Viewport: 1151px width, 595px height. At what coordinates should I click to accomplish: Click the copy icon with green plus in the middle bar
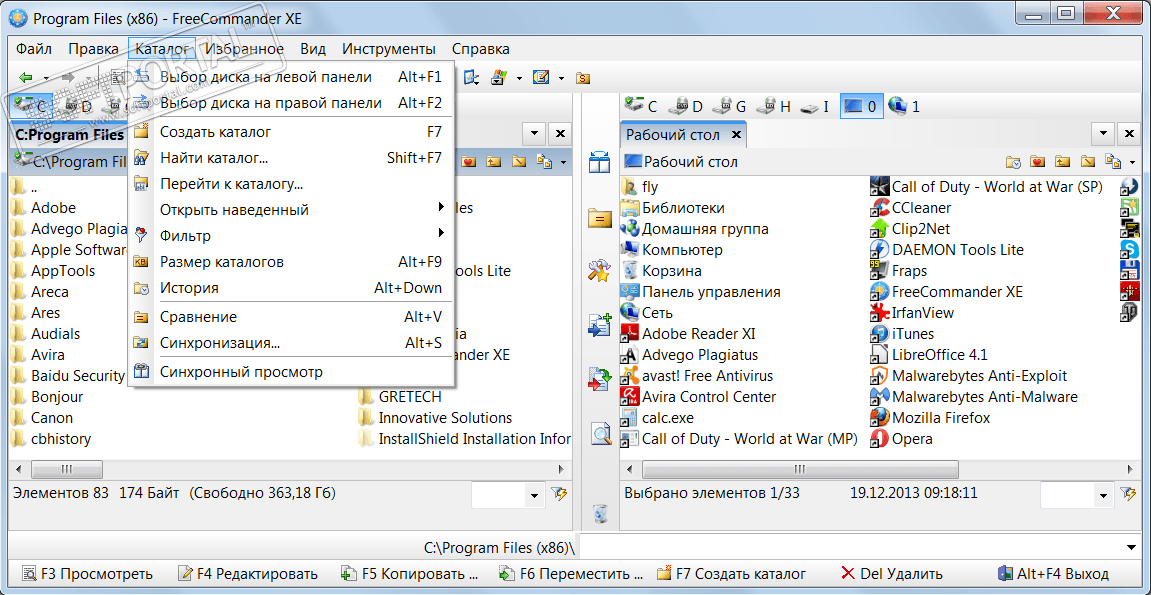tap(600, 324)
